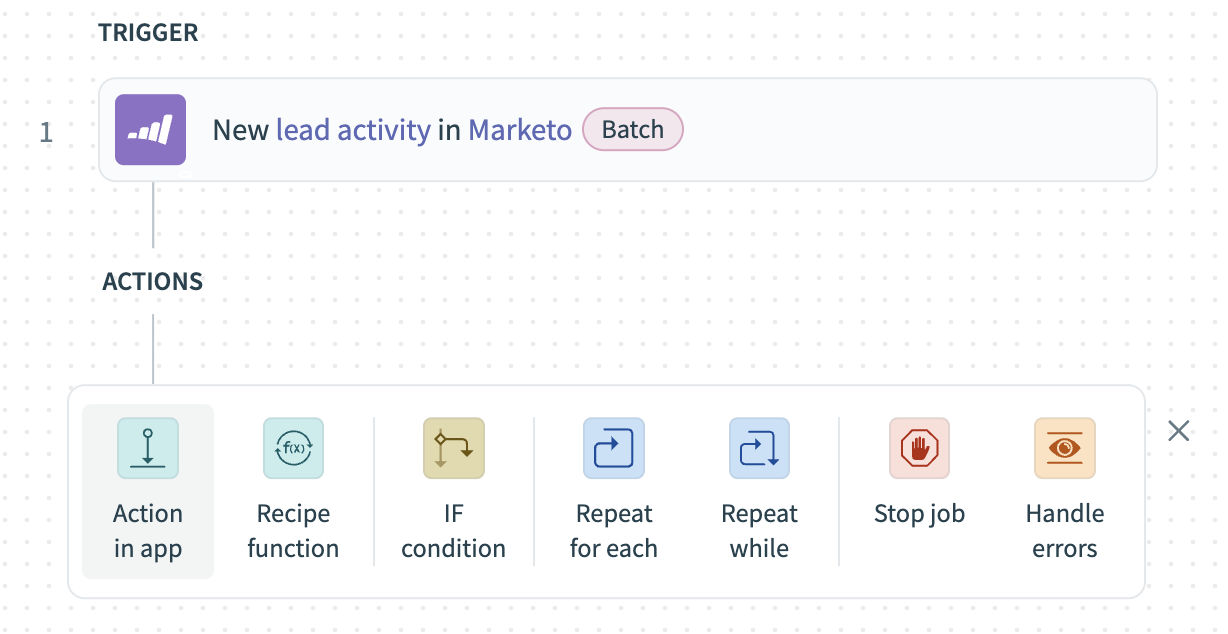Select the Action in app icon
Screen dimensions: 1228x634
[147, 448]
